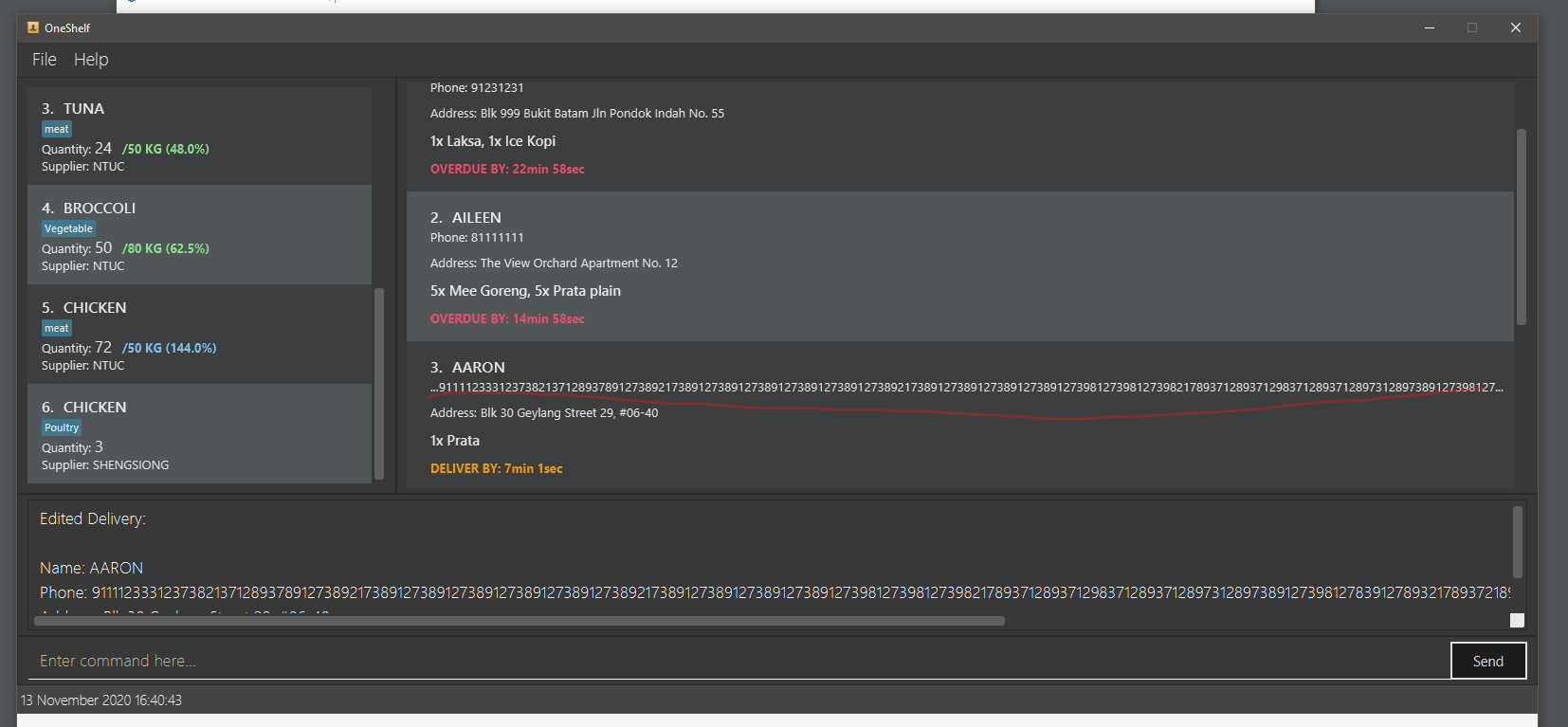Click the meat tag on item 5 CHICKEN

57,328
